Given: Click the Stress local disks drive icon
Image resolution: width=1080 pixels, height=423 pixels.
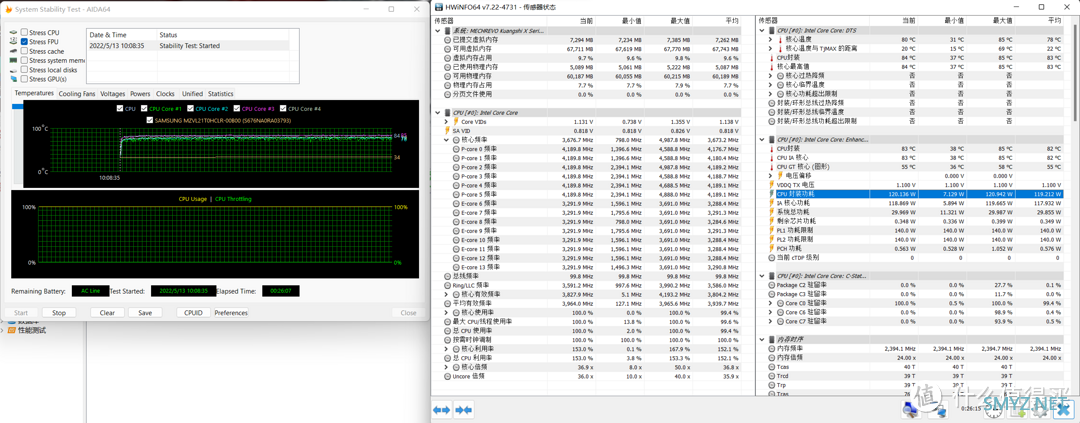Looking at the screenshot, I should 14,70.
